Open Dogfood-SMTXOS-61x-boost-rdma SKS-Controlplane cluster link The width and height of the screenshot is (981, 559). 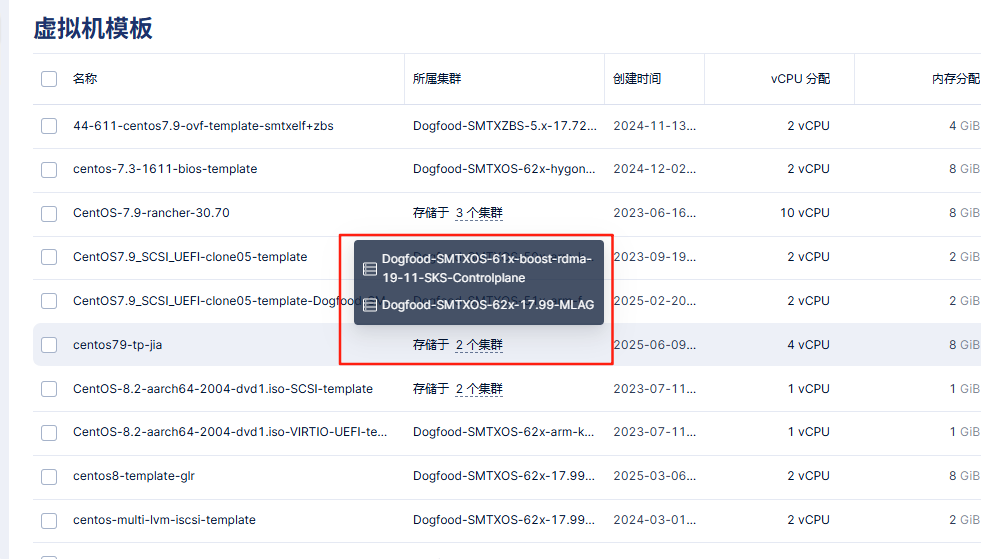(486, 269)
